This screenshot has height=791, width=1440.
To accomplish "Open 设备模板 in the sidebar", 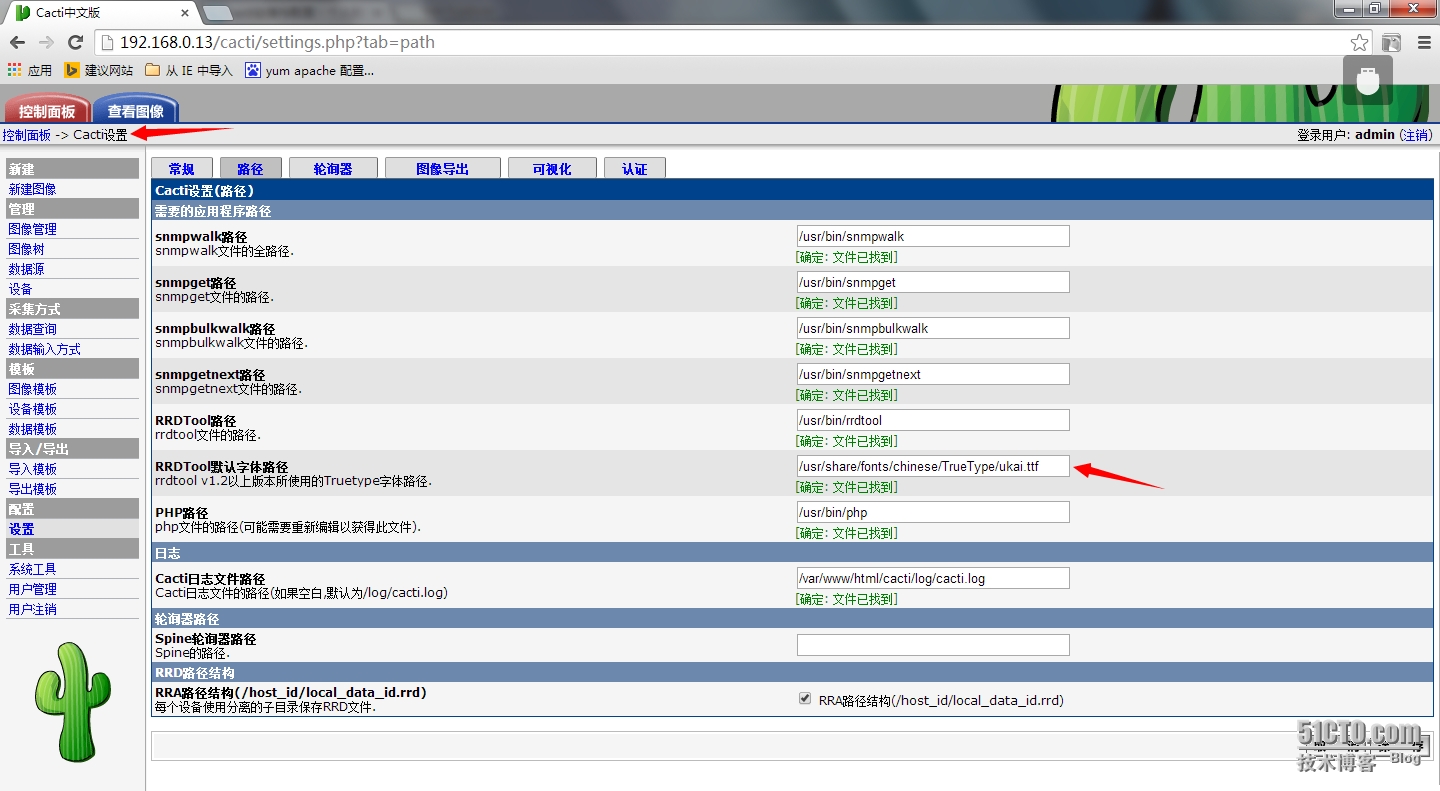I will click(33, 409).
